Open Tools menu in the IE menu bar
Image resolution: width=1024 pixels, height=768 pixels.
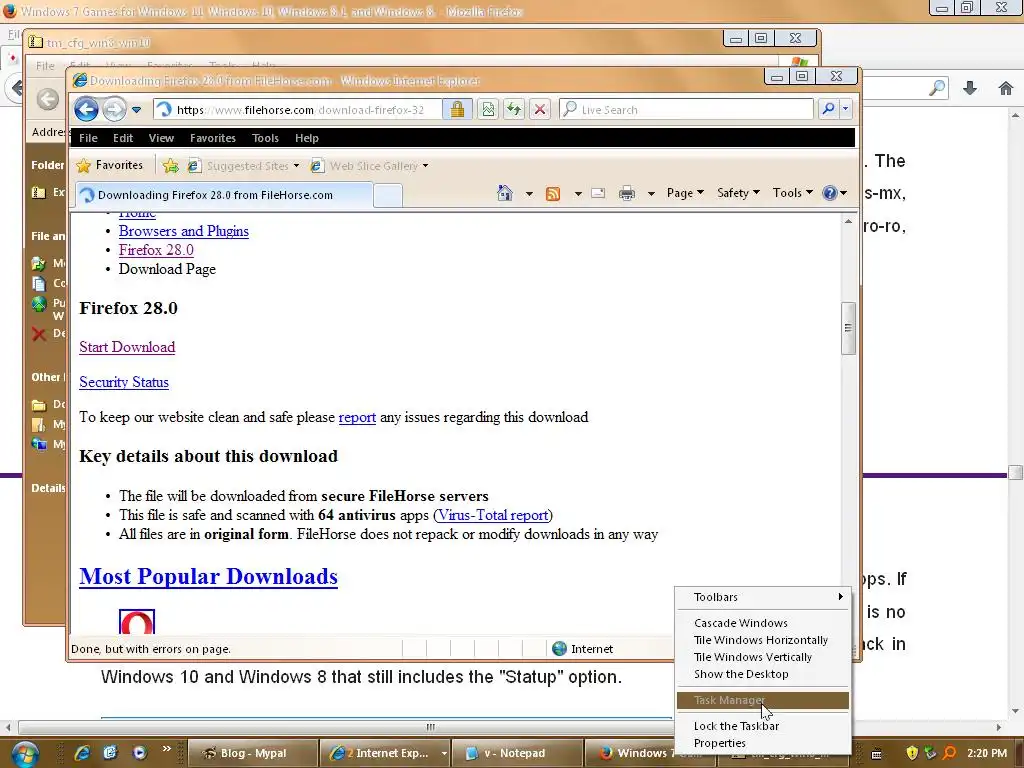pos(265,138)
